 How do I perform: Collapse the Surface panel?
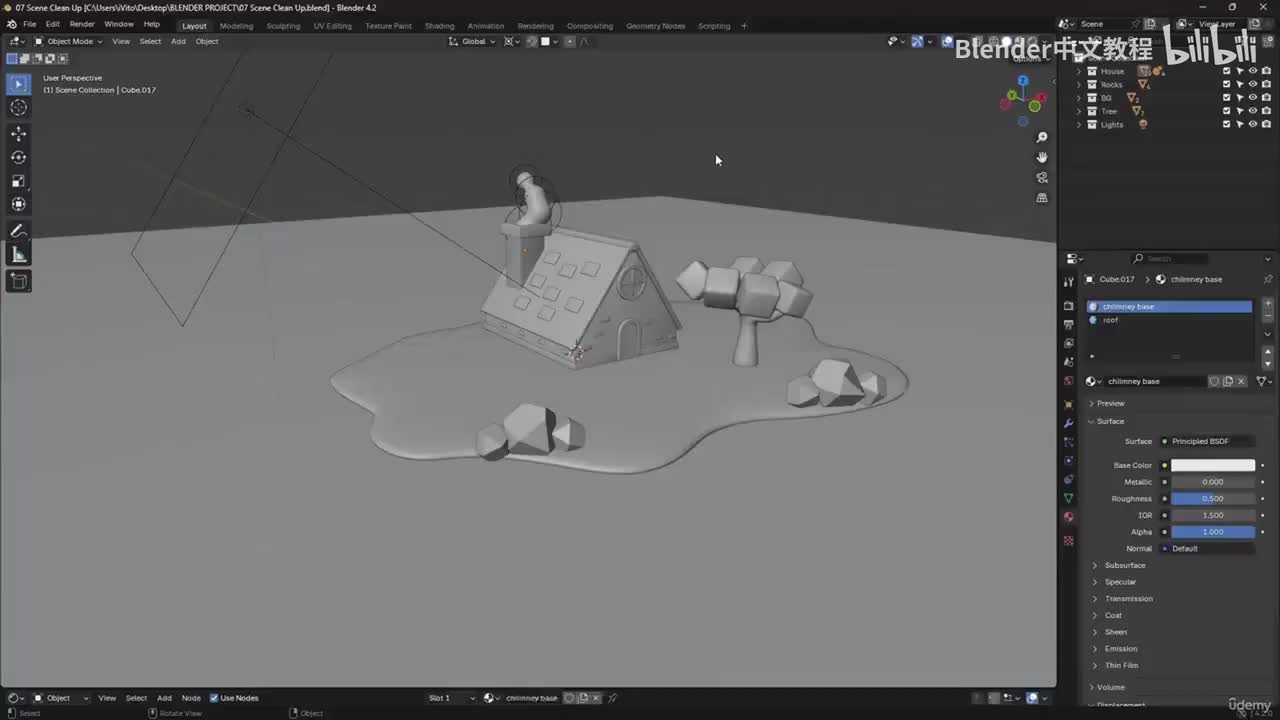click(1110, 421)
